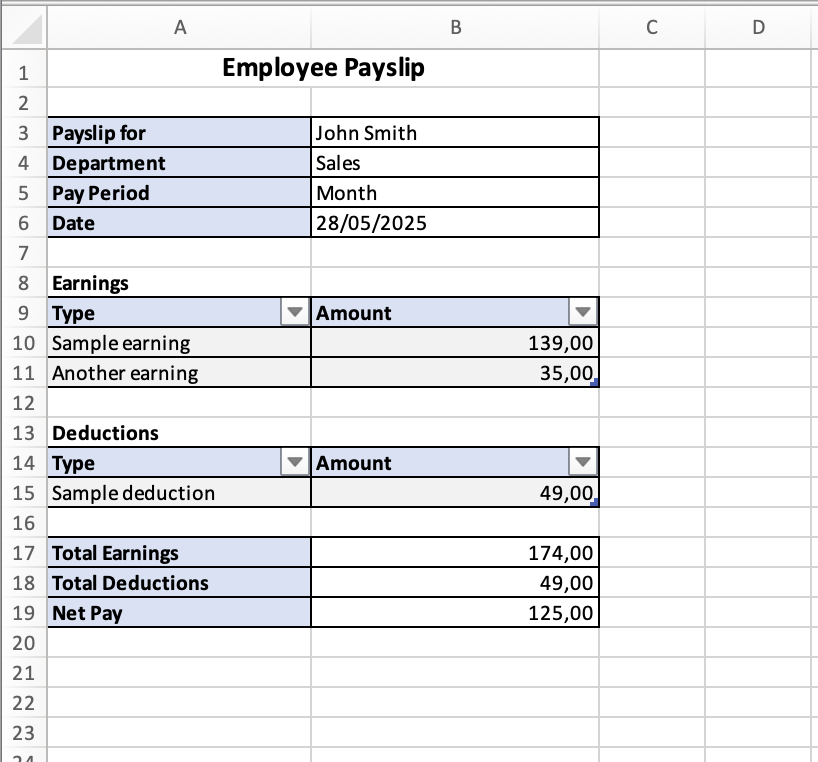Select column C header

652,28
